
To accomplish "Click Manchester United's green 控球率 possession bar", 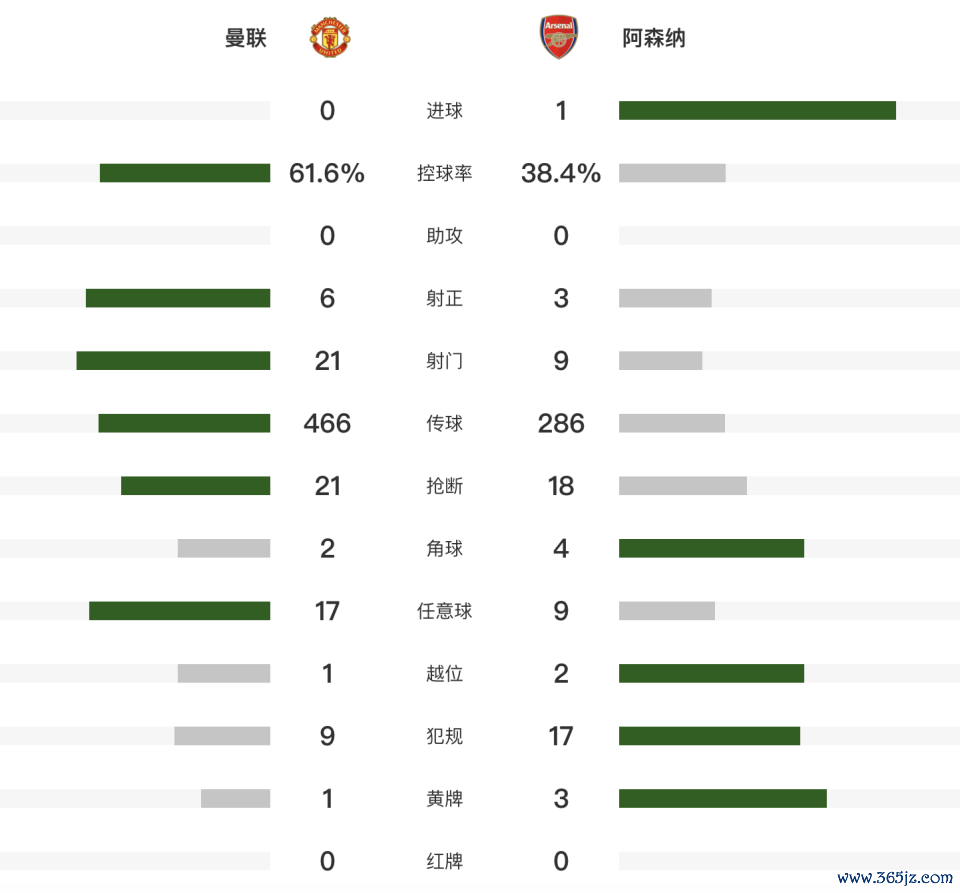I will point(185,173).
